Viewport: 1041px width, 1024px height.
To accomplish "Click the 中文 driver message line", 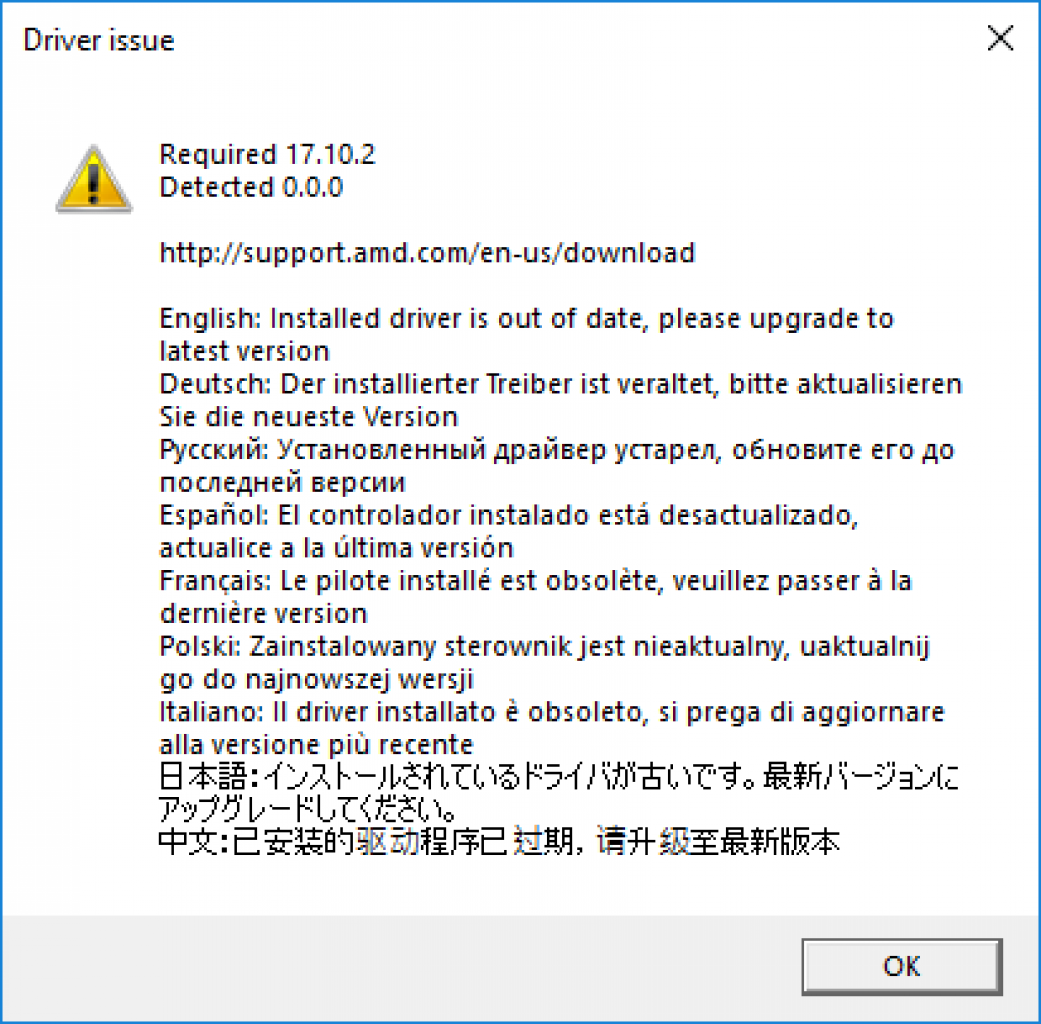I will pos(499,841).
